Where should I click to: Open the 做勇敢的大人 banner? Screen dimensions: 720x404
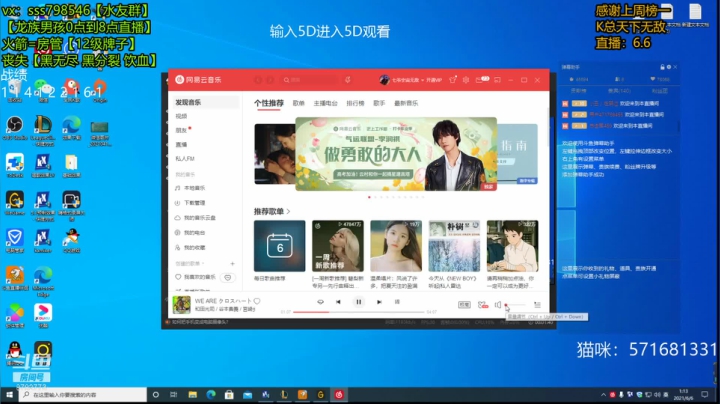396,154
